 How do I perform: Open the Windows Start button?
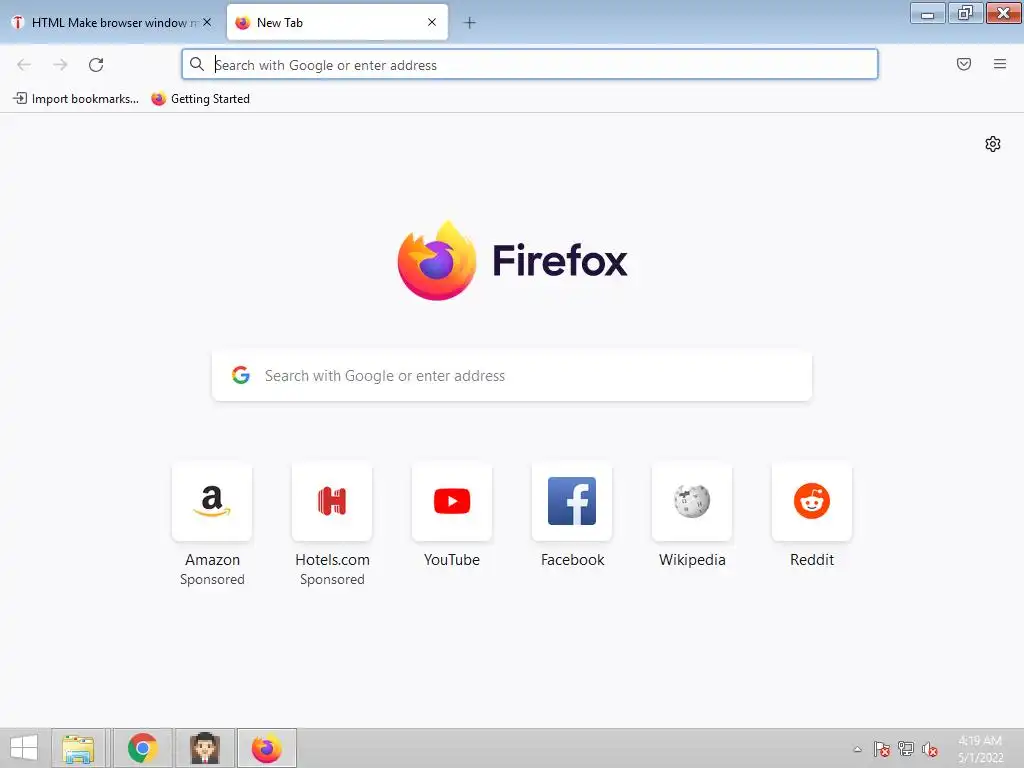pyautogui.click(x=24, y=748)
